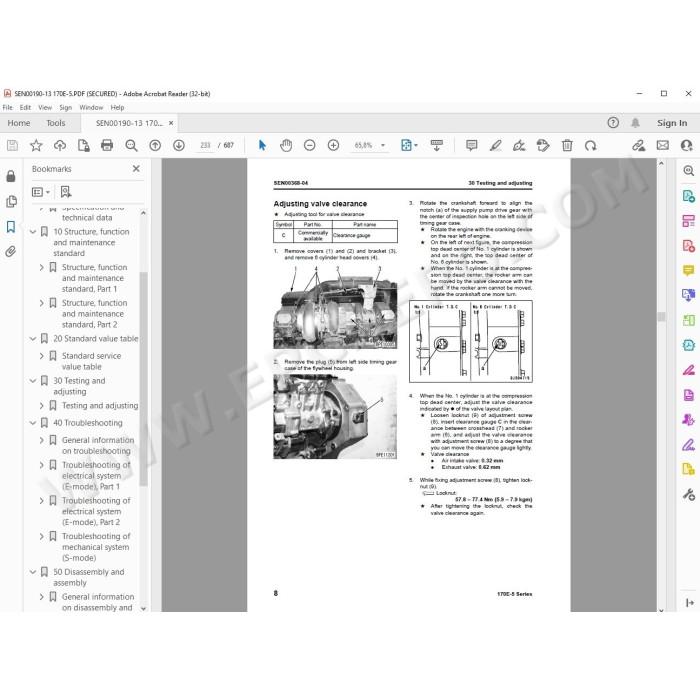Open the Window menu

pyautogui.click(x=91, y=107)
